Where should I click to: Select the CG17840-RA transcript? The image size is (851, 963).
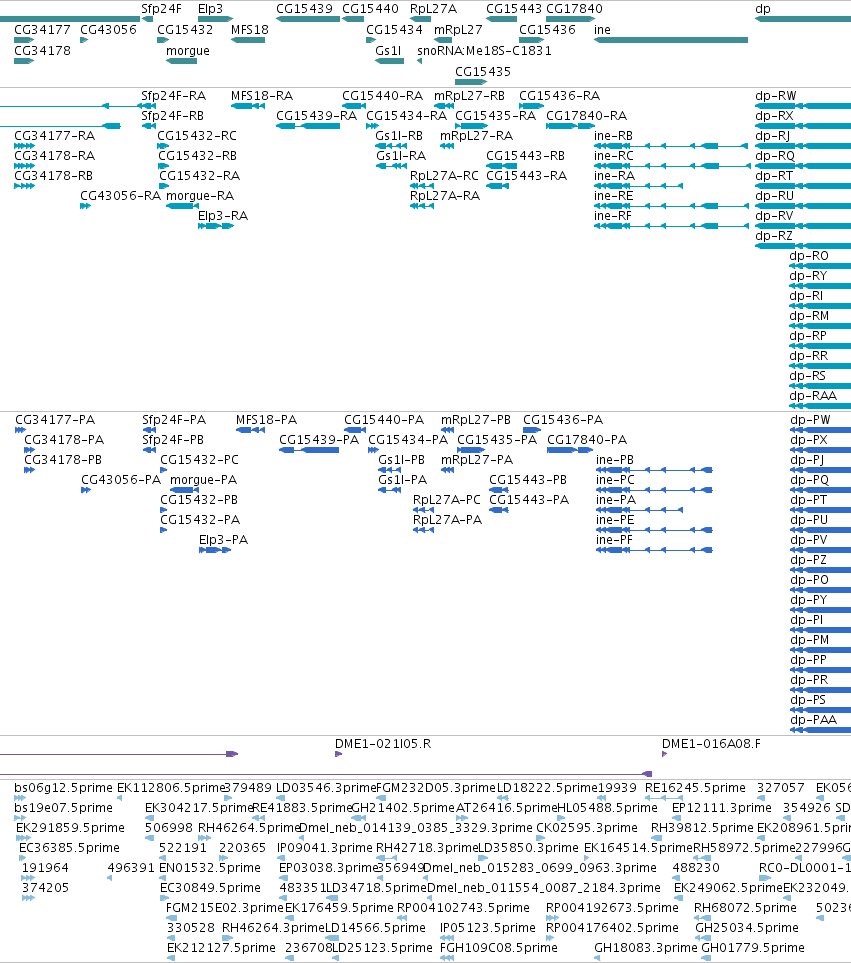click(x=569, y=126)
